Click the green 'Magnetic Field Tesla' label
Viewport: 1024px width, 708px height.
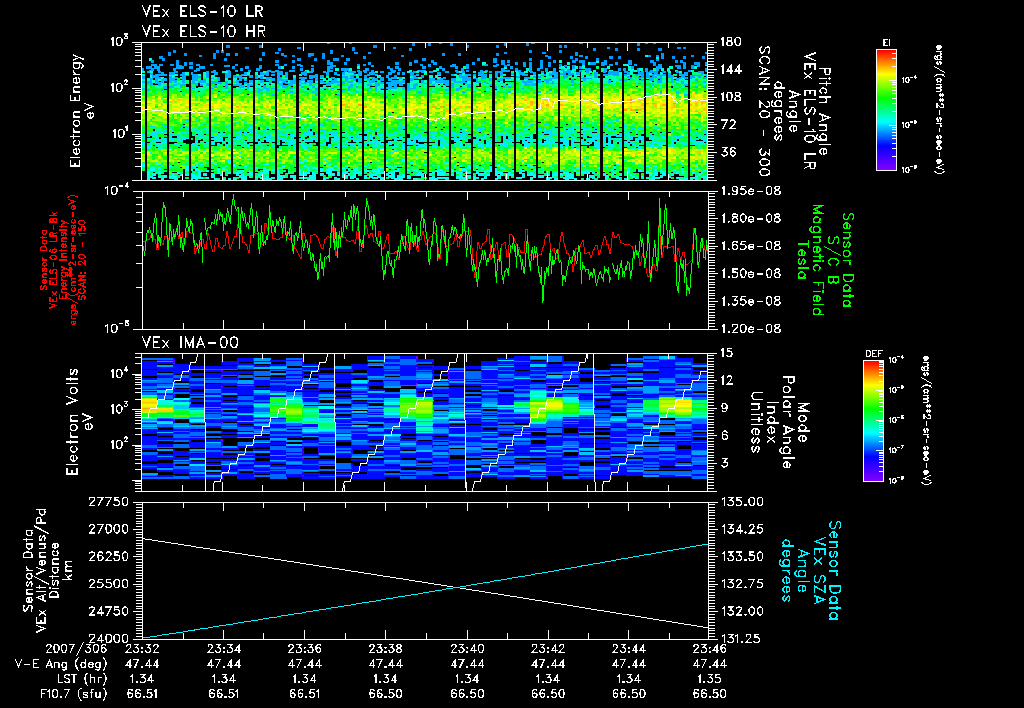coord(810,260)
